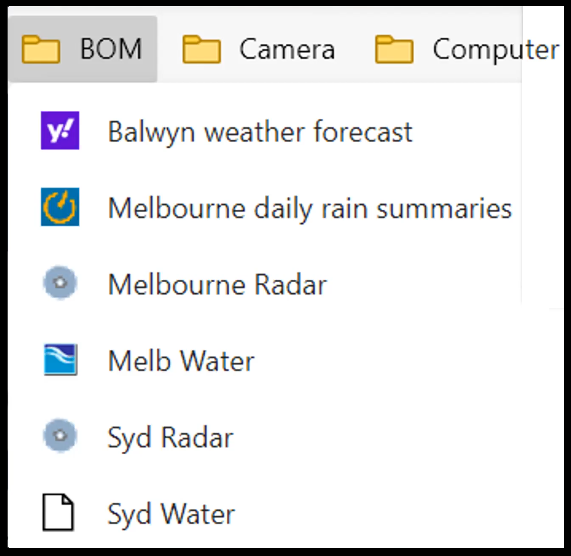Click the orange dial icon for rain summaries
Image resolution: width=571 pixels, height=556 pixels.
pos(60,207)
